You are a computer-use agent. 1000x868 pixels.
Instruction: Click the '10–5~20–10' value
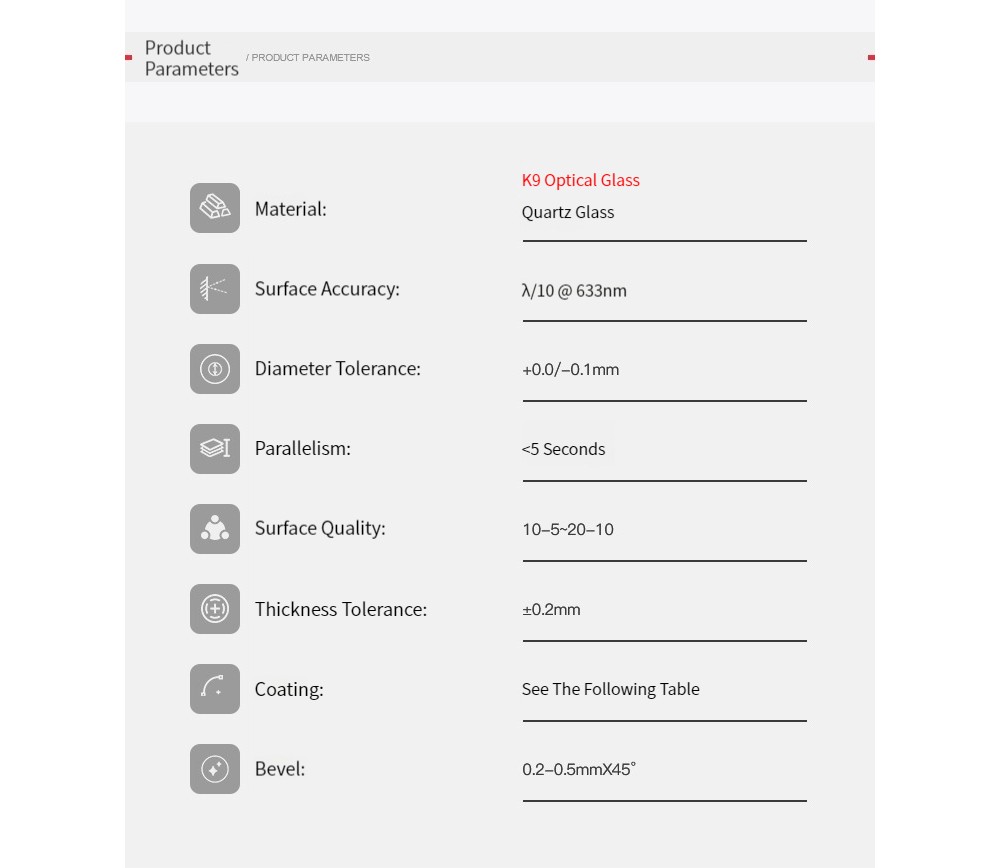(x=568, y=529)
